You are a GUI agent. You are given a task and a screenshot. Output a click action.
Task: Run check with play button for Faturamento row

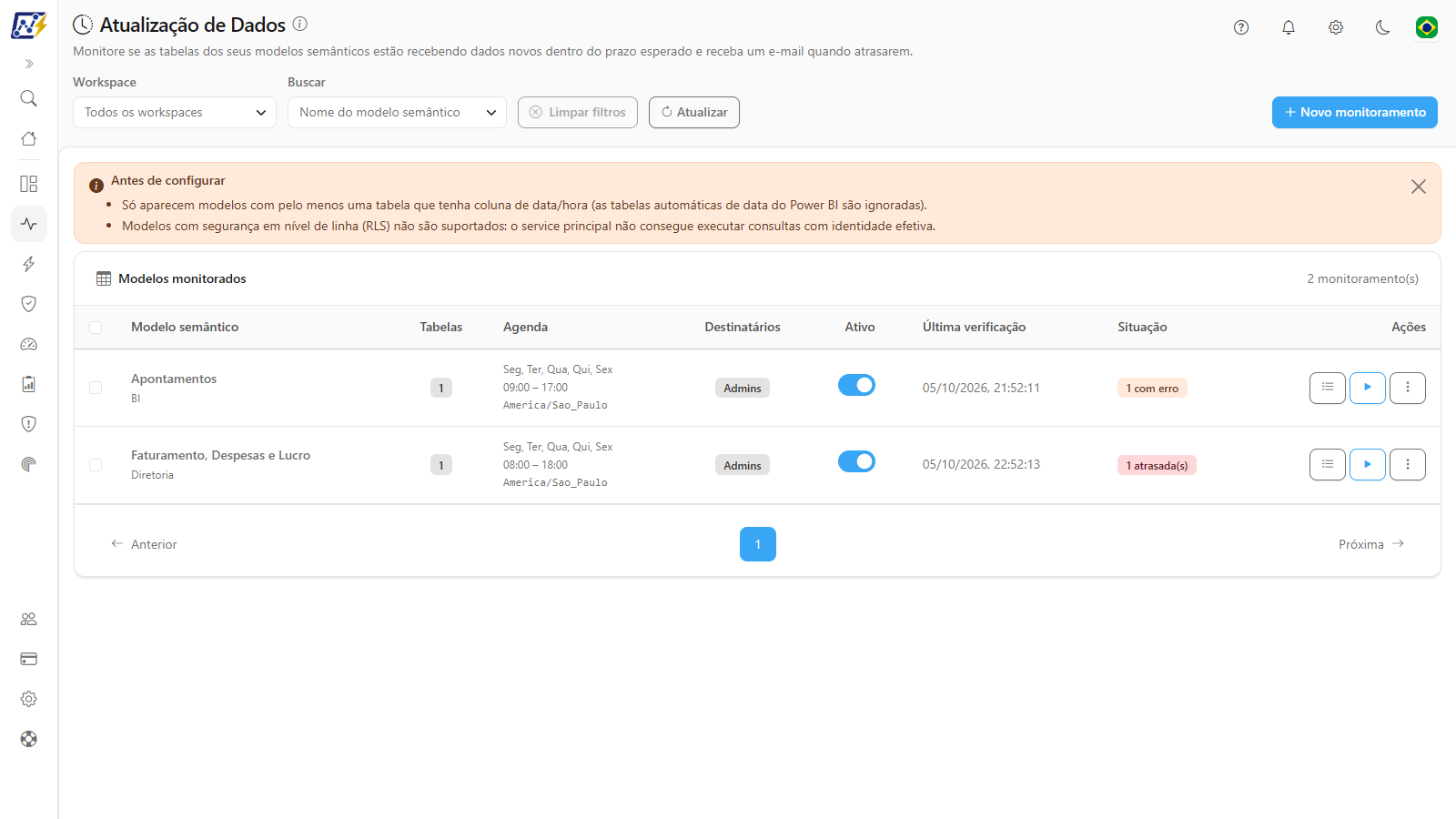[x=1368, y=465]
